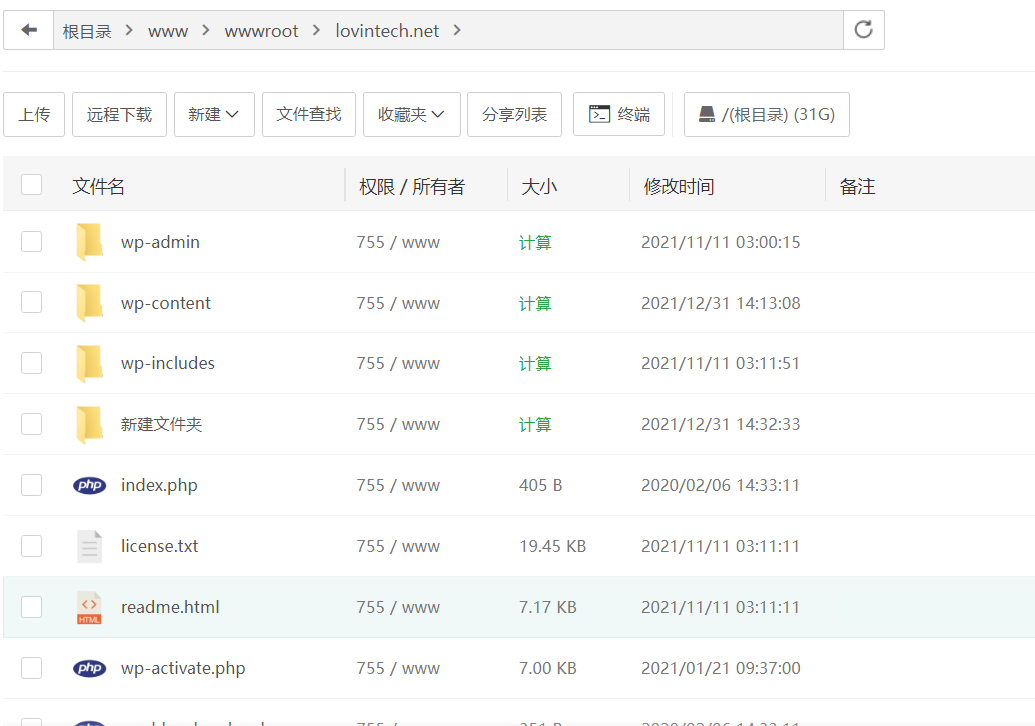Check the box for 新建文件夹
Viewport: 1035px width, 726px height.
tap(32, 424)
